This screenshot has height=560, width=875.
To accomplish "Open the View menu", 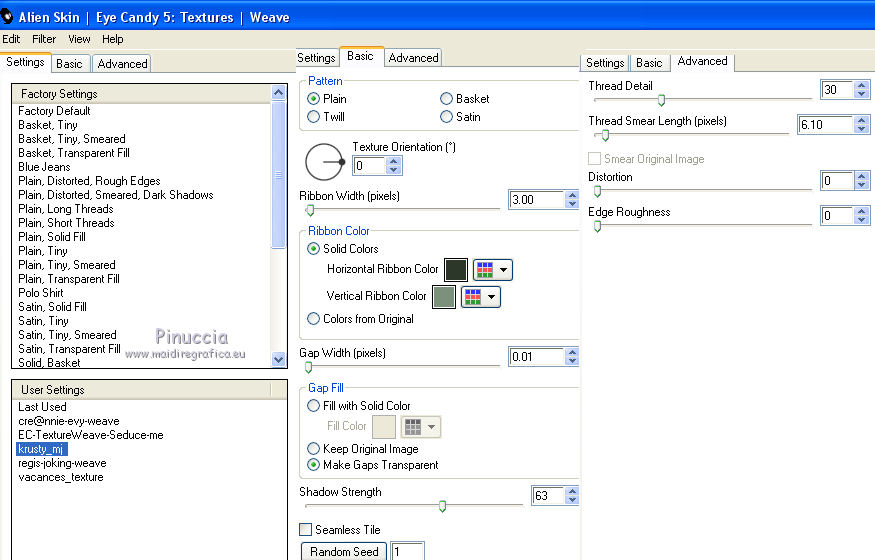I will pyautogui.click(x=79, y=39).
